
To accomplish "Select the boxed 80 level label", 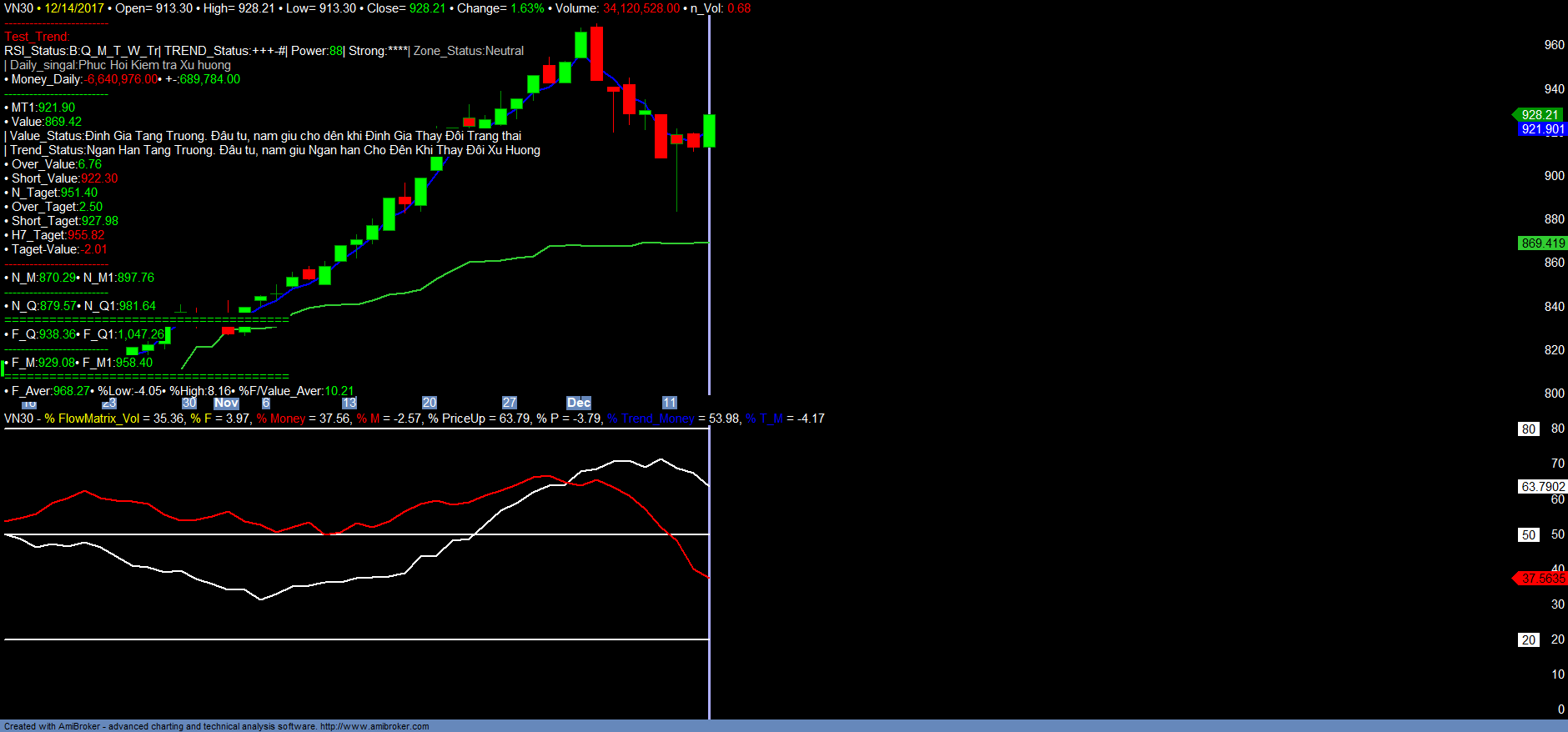I will 1528,429.
